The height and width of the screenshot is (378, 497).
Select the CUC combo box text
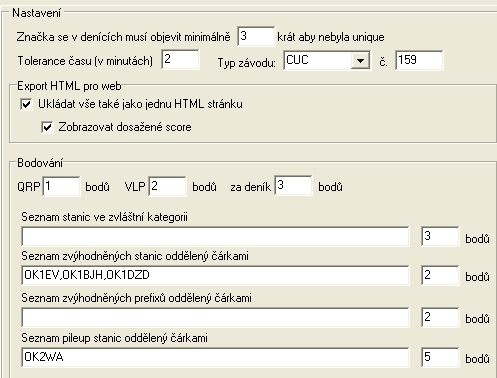(317, 61)
